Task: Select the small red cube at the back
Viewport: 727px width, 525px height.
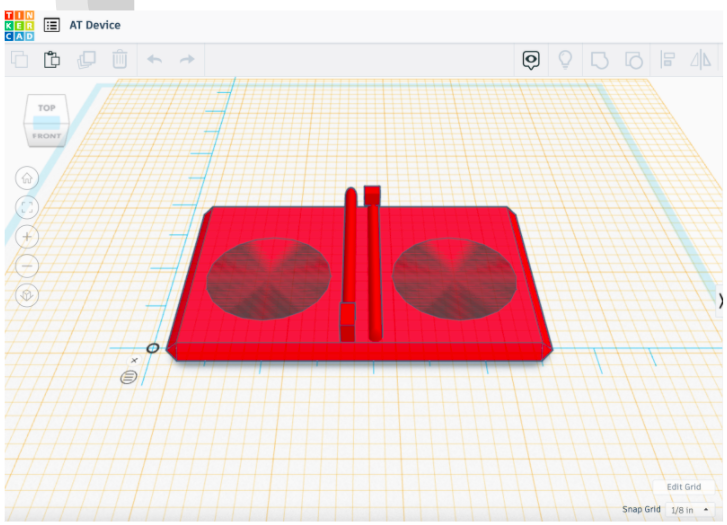Action: point(372,195)
